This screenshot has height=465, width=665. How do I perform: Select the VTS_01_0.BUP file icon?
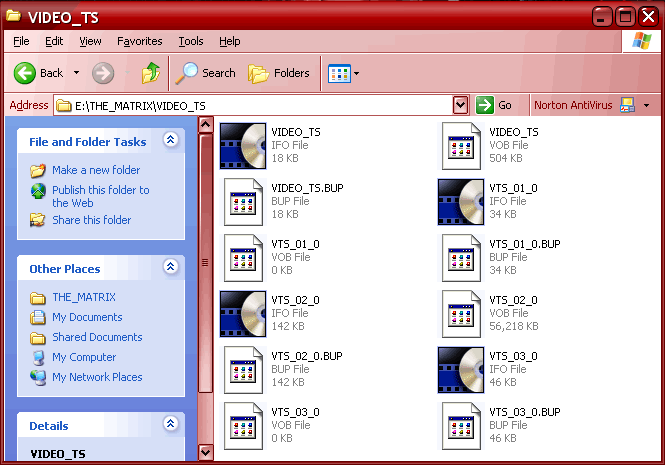461,258
